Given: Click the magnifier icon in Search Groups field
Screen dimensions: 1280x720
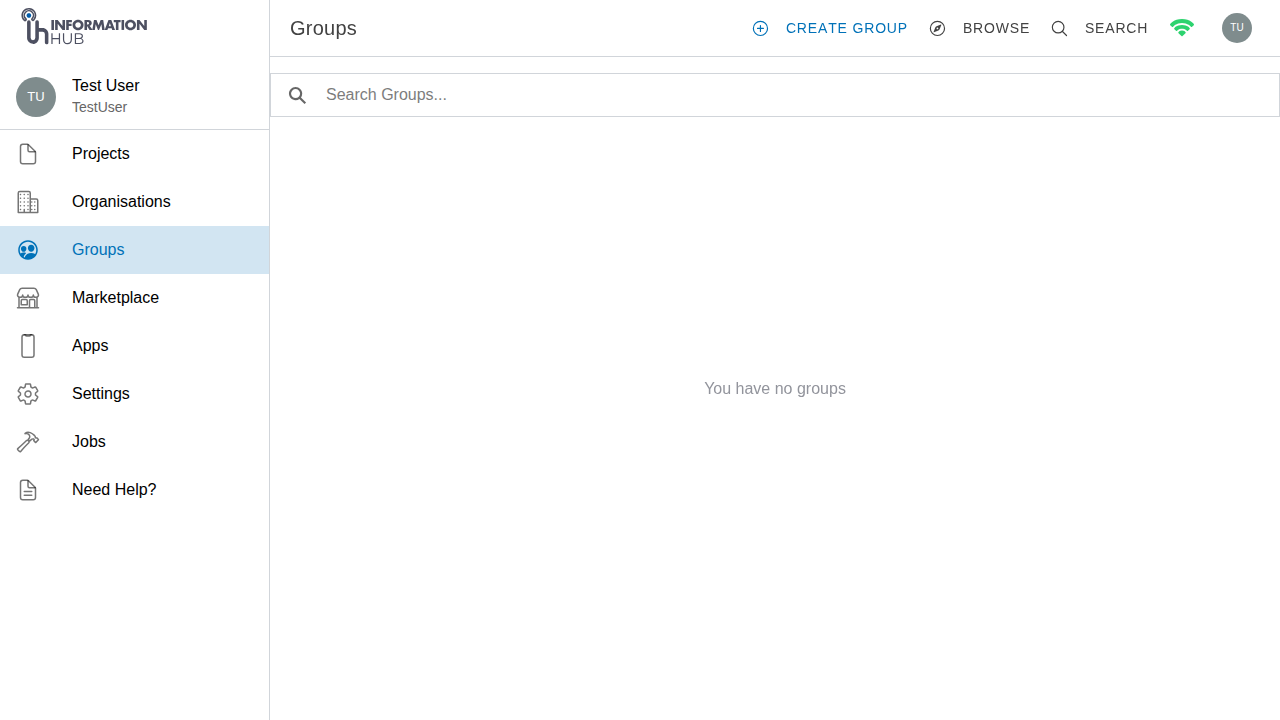Looking at the screenshot, I should coord(297,95).
